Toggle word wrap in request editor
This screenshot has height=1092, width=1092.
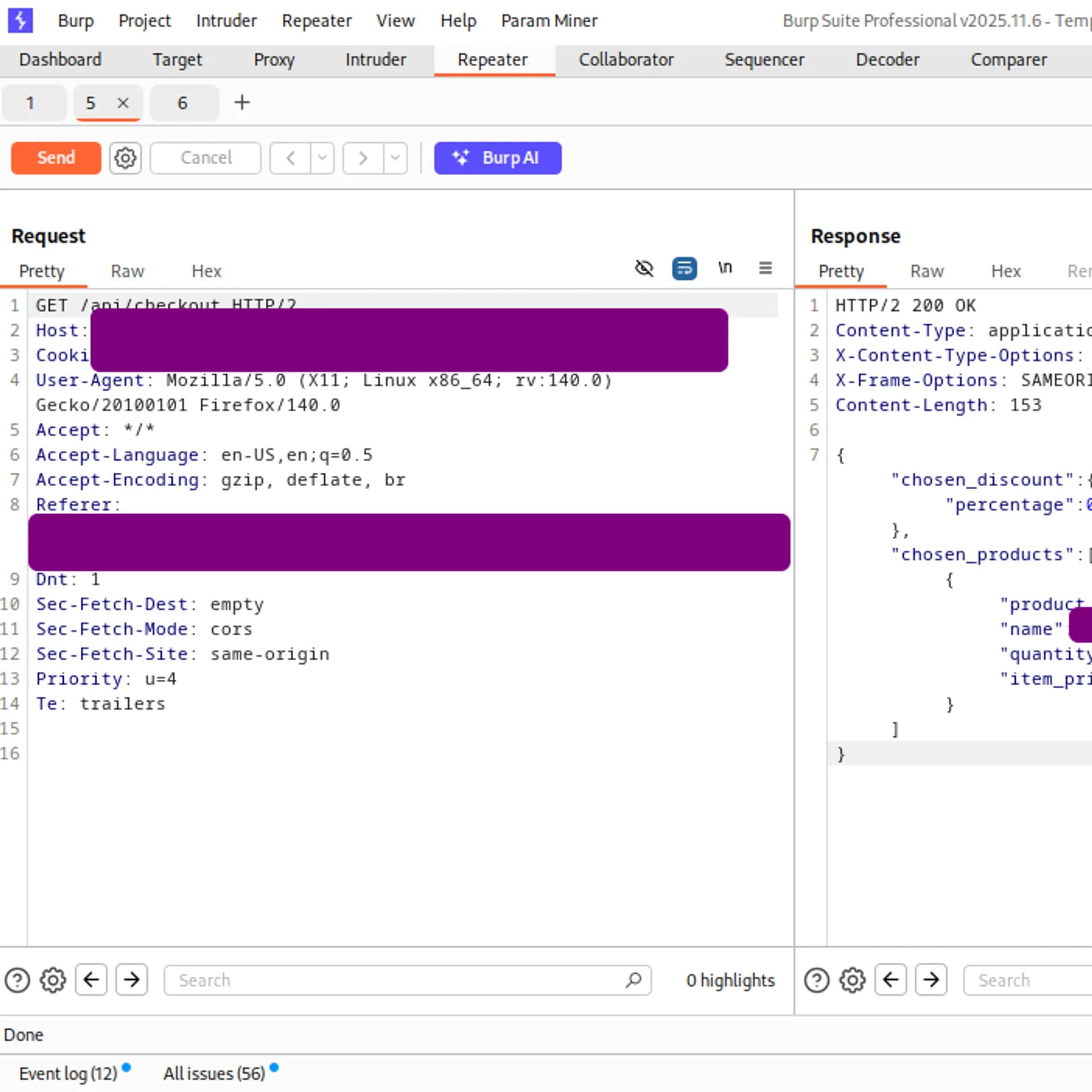684,268
